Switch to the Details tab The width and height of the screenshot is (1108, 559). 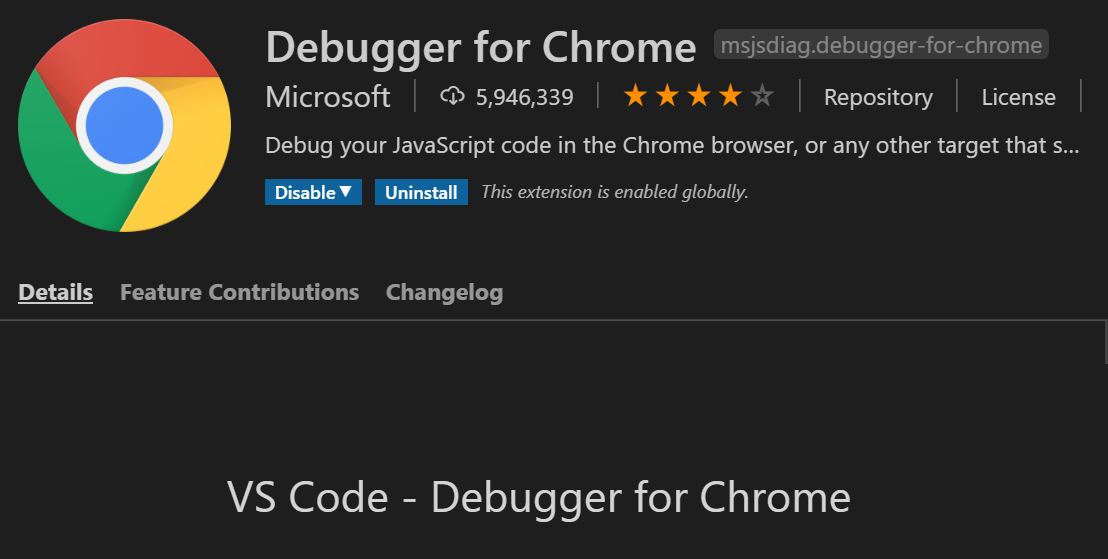pos(55,293)
